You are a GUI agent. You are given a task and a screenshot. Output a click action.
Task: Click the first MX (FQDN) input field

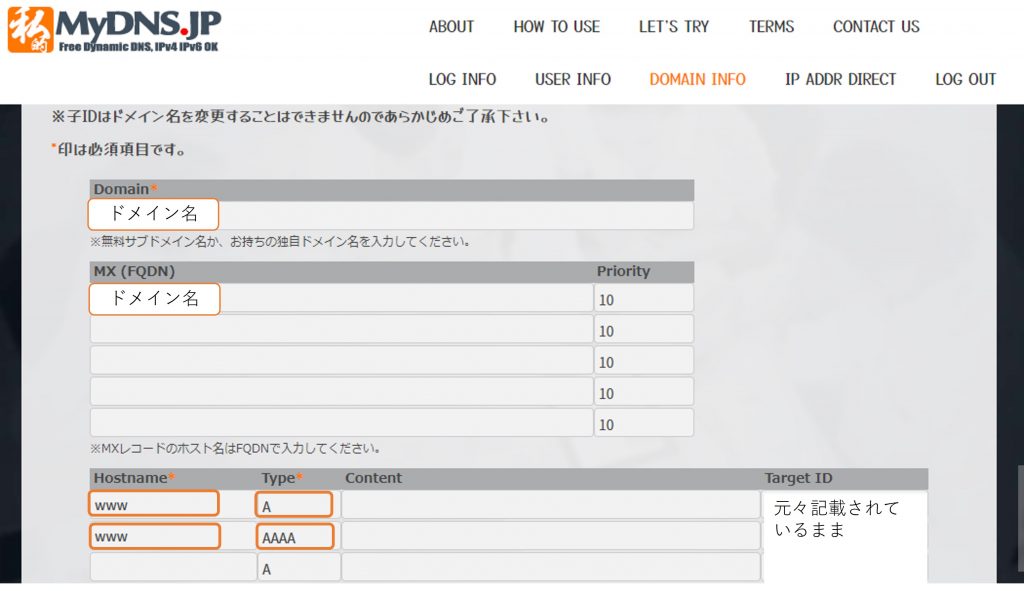[342, 298]
